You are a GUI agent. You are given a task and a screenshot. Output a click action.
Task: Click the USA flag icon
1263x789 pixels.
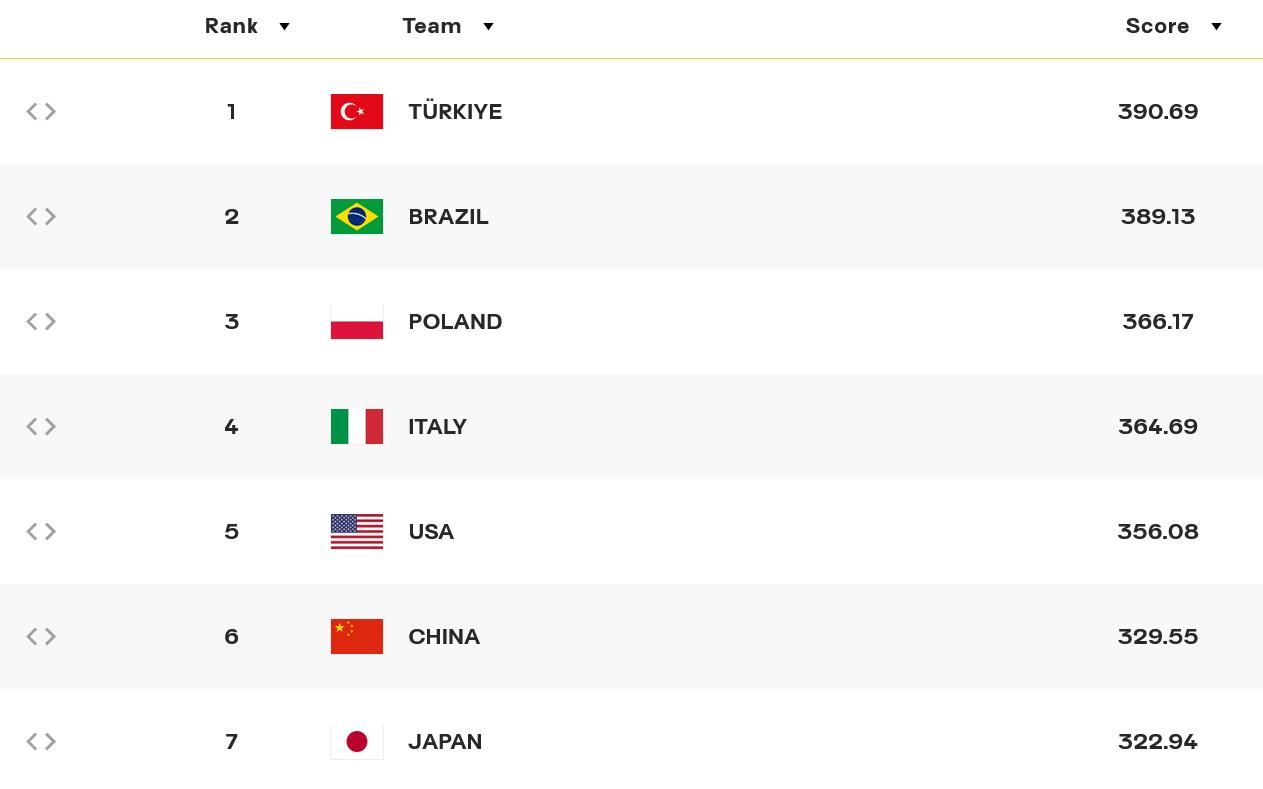pyautogui.click(x=357, y=531)
